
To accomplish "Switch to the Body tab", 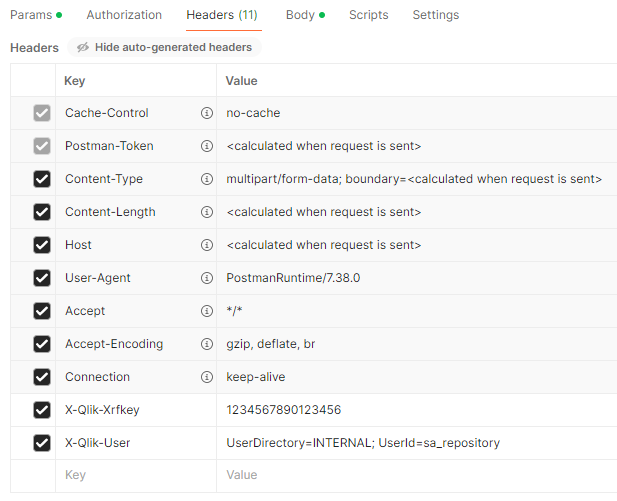I will pos(300,15).
